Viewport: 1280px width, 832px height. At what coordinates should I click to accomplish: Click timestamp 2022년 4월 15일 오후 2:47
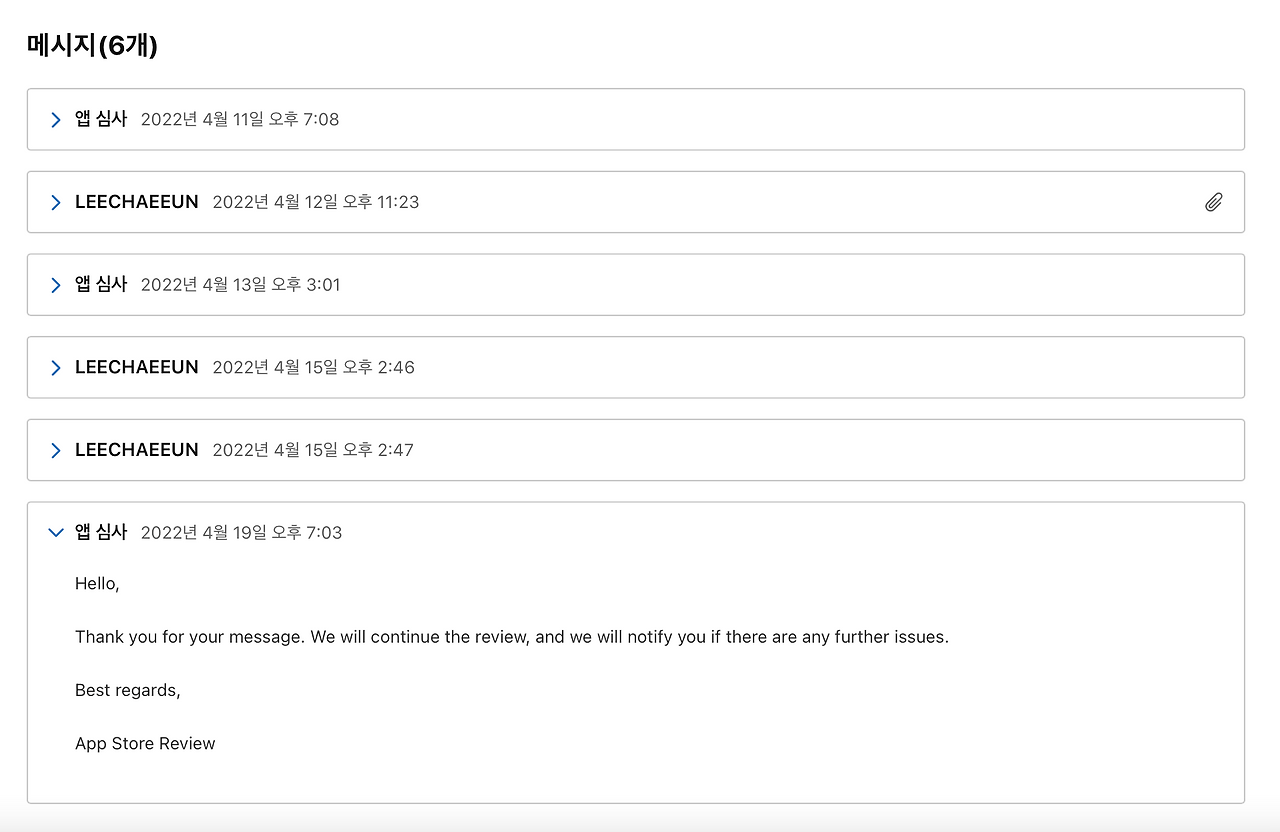(x=313, y=451)
